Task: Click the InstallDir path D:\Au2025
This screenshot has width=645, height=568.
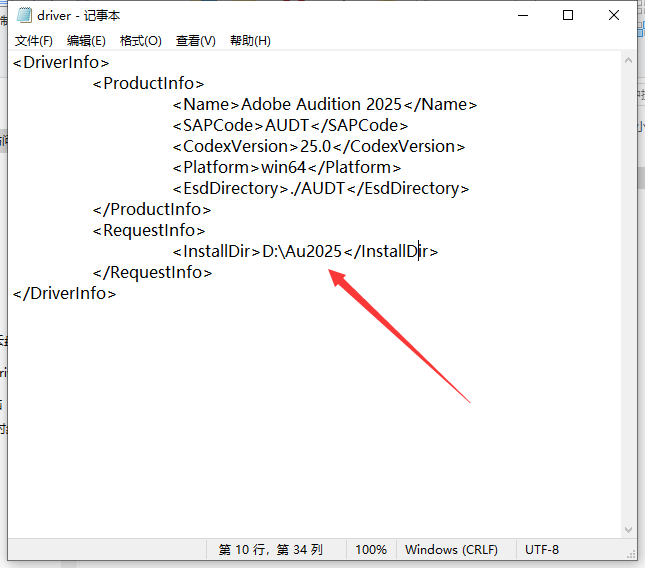Action: coord(302,251)
